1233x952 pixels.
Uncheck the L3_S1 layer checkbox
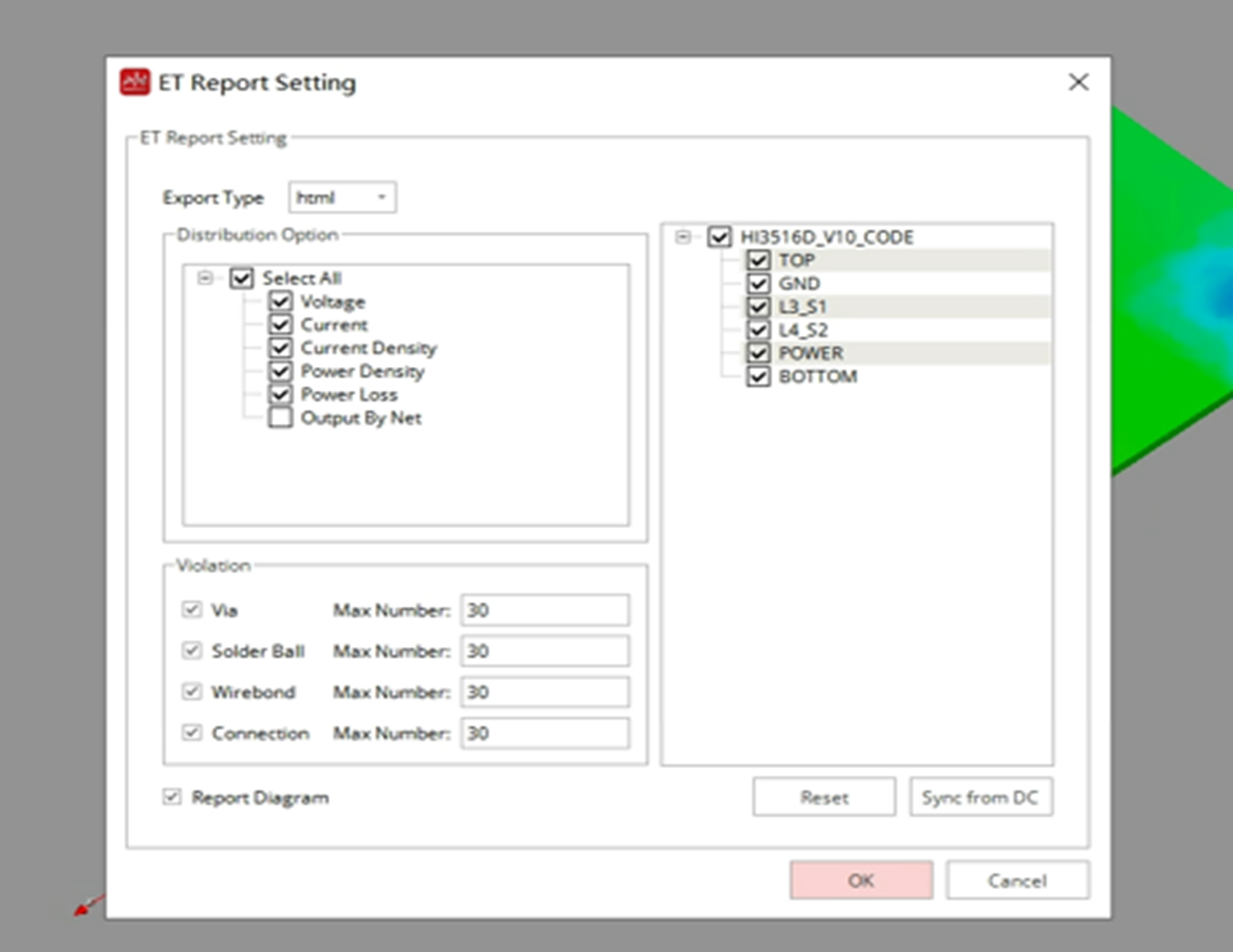click(758, 307)
